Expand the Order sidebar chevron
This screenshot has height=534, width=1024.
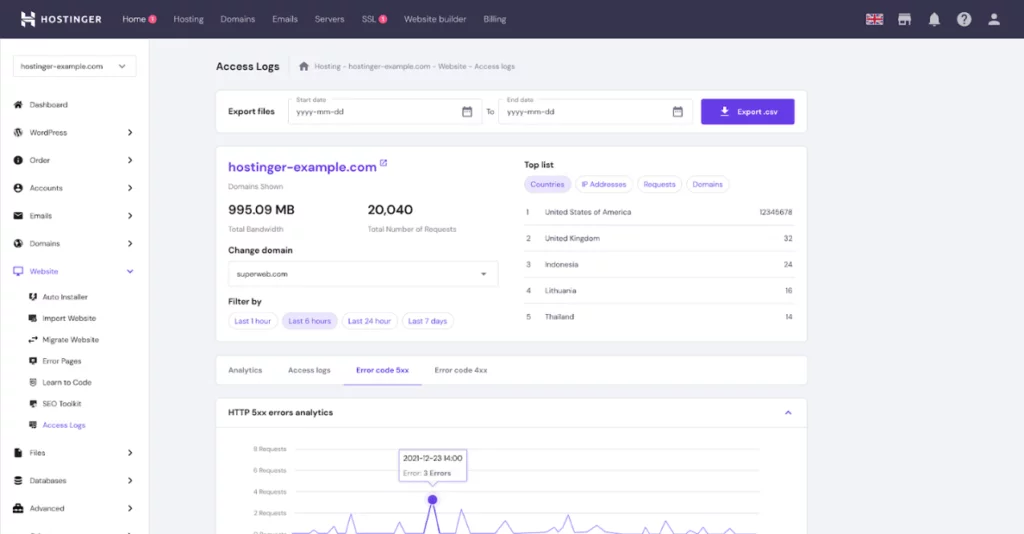(x=130, y=160)
